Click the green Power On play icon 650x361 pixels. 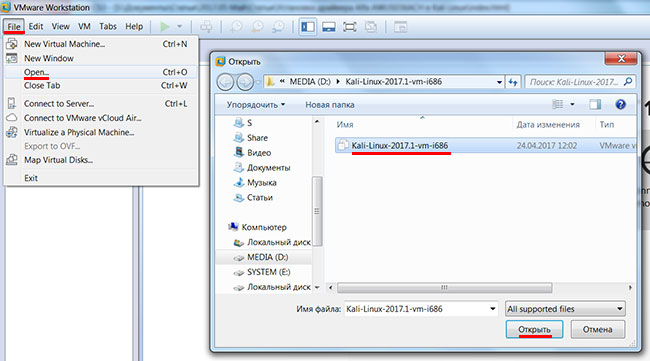[165, 27]
